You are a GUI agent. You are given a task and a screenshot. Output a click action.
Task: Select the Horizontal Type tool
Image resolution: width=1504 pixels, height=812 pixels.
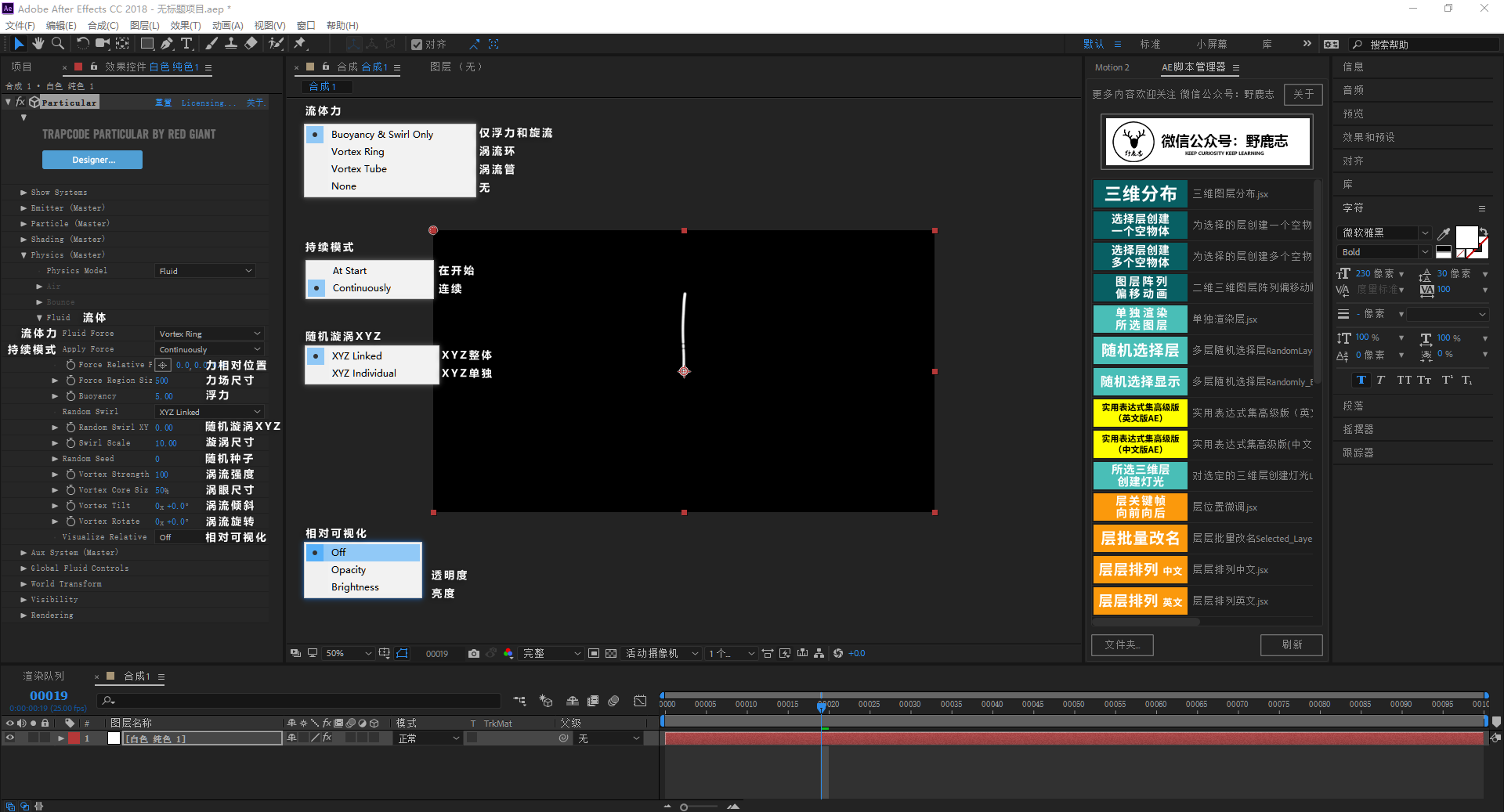pyautogui.click(x=186, y=44)
